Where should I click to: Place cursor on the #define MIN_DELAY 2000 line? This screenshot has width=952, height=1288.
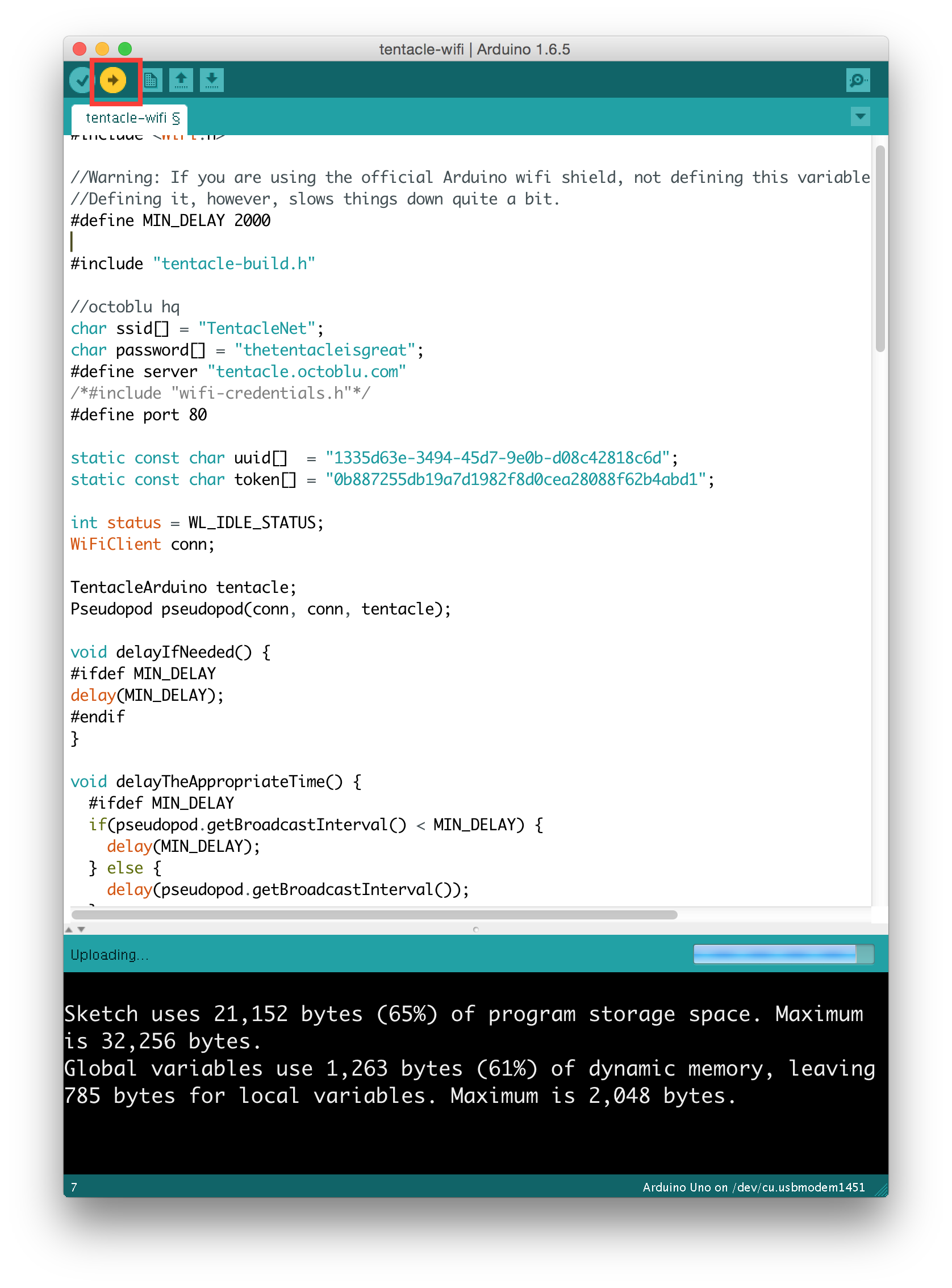point(170,220)
